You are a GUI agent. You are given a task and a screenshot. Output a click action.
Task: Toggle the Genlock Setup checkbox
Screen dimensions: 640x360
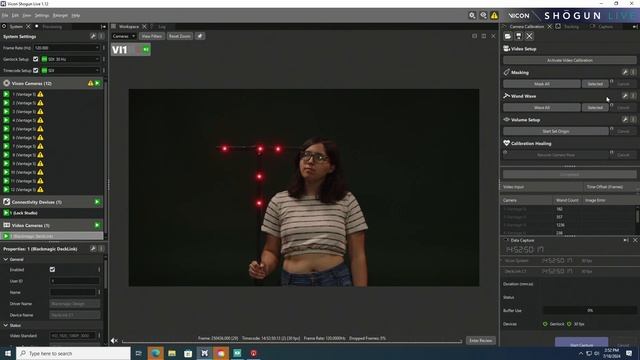(x=36, y=59)
